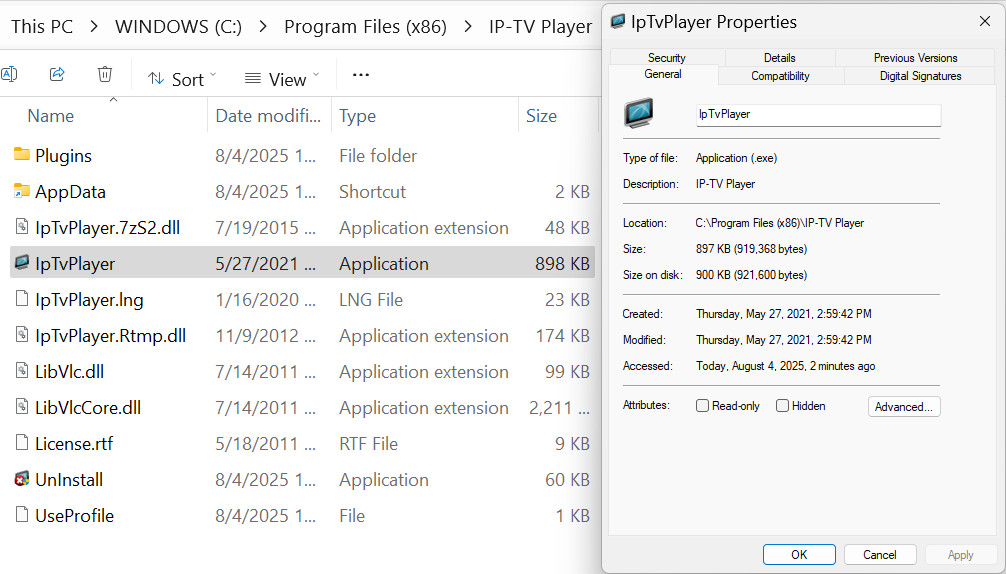Select the LibVlc.dll file icon
The image size is (1006, 574).
[22, 370]
